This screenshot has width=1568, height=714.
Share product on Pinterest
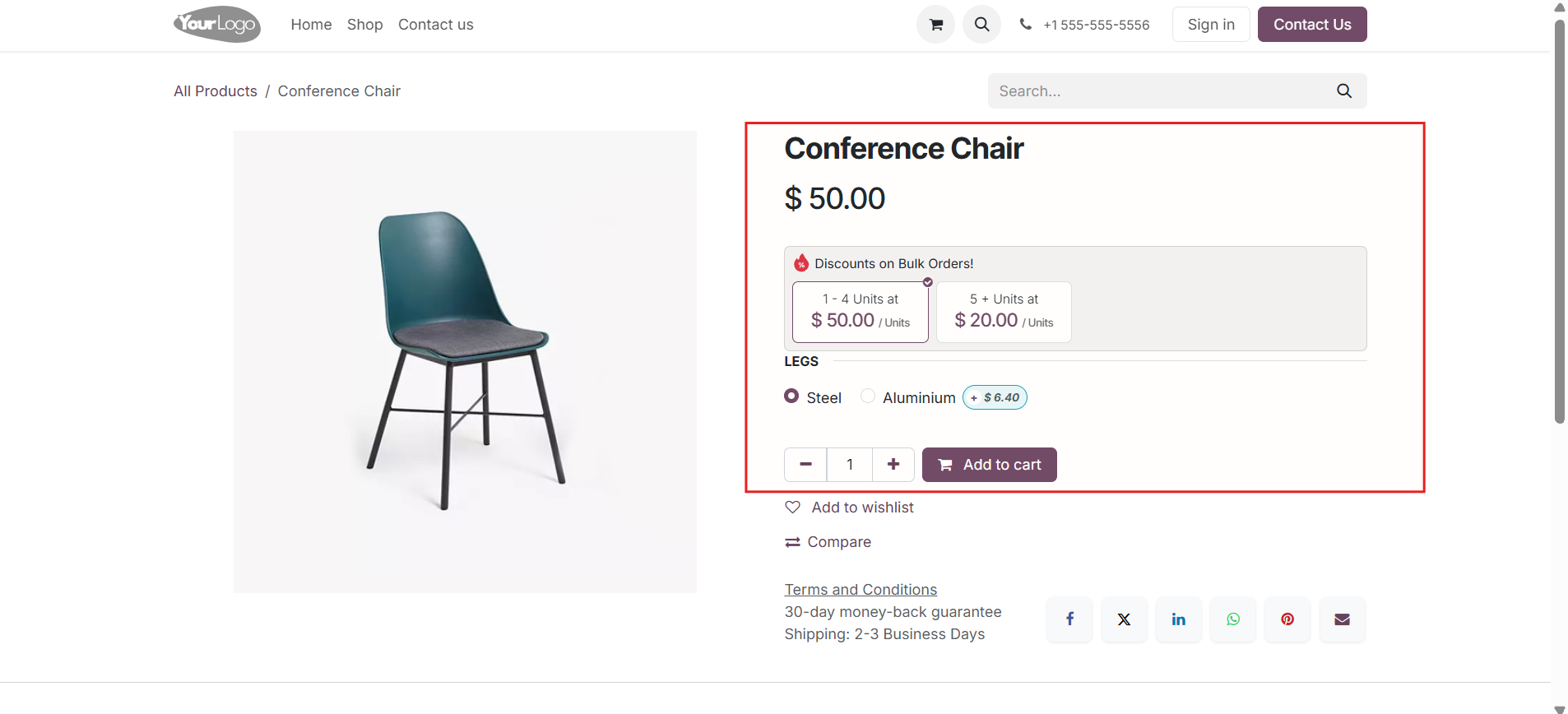pos(1287,619)
